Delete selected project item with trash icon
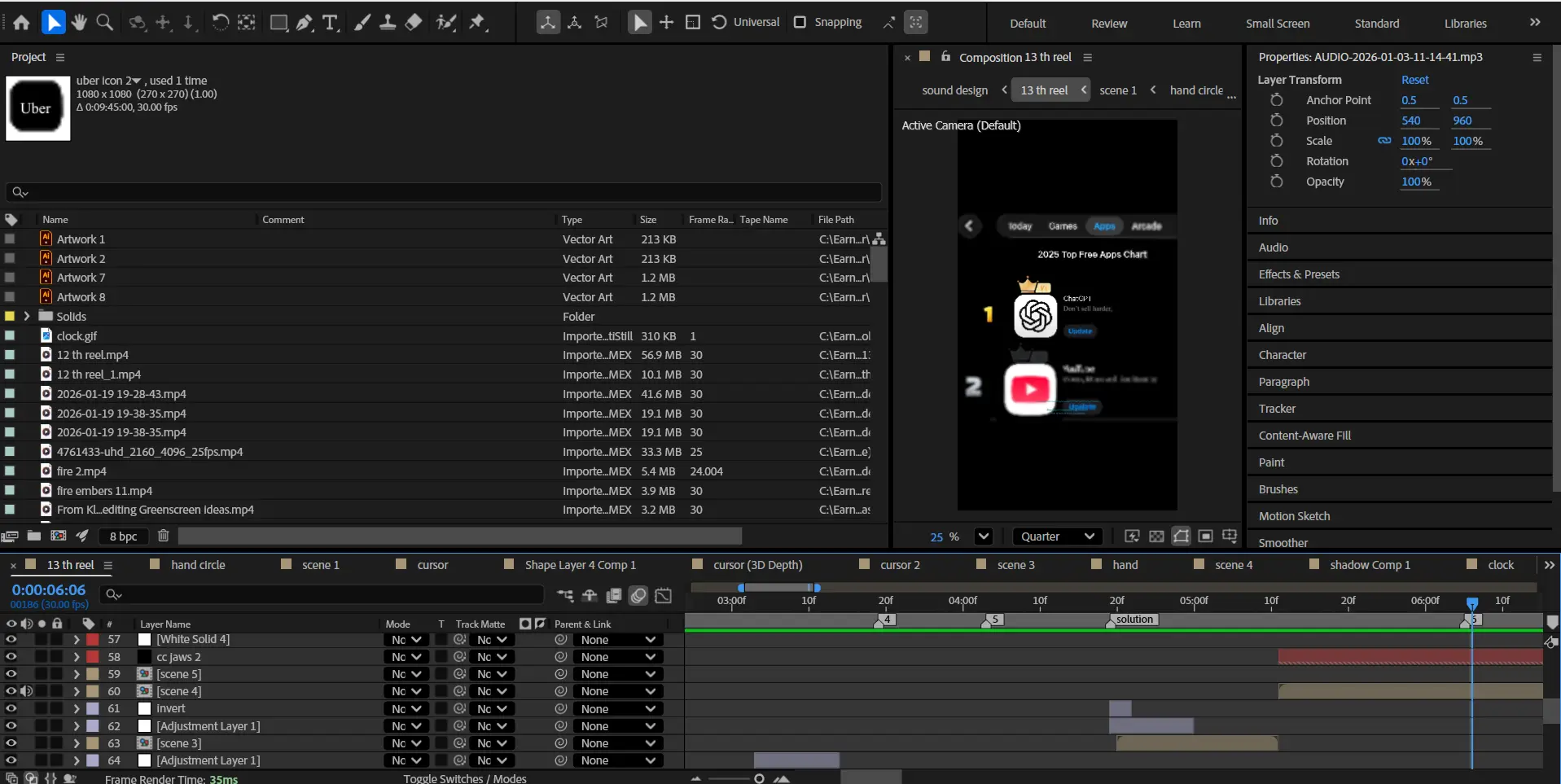1561x784 pixels. point(163,536)
